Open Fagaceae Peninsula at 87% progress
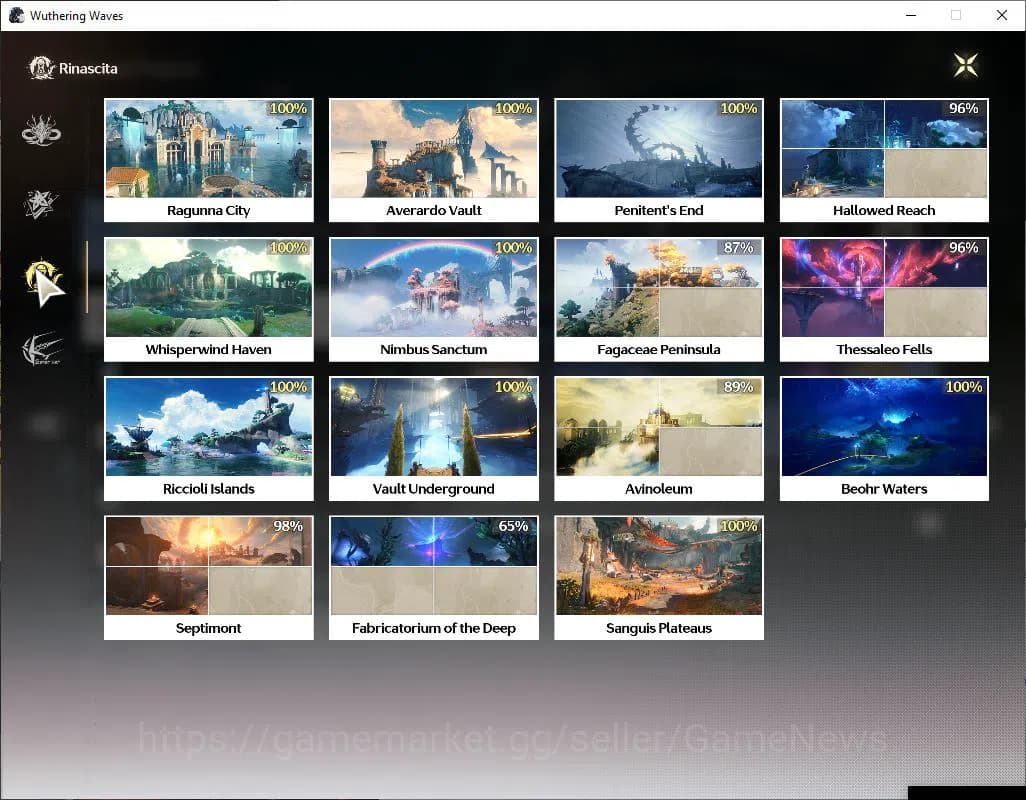Image resolution: width=1026 pixels, height=800 pixels. 658,299
